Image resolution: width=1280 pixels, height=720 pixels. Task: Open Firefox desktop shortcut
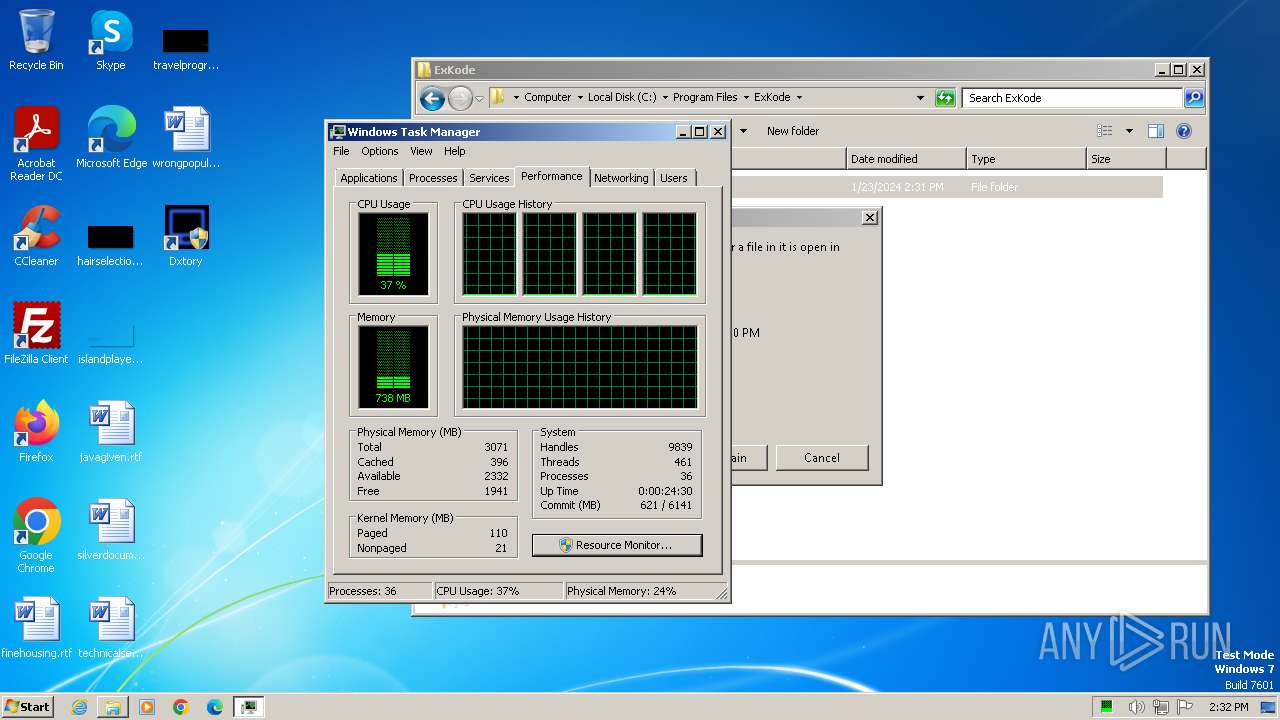coord(36,431)
